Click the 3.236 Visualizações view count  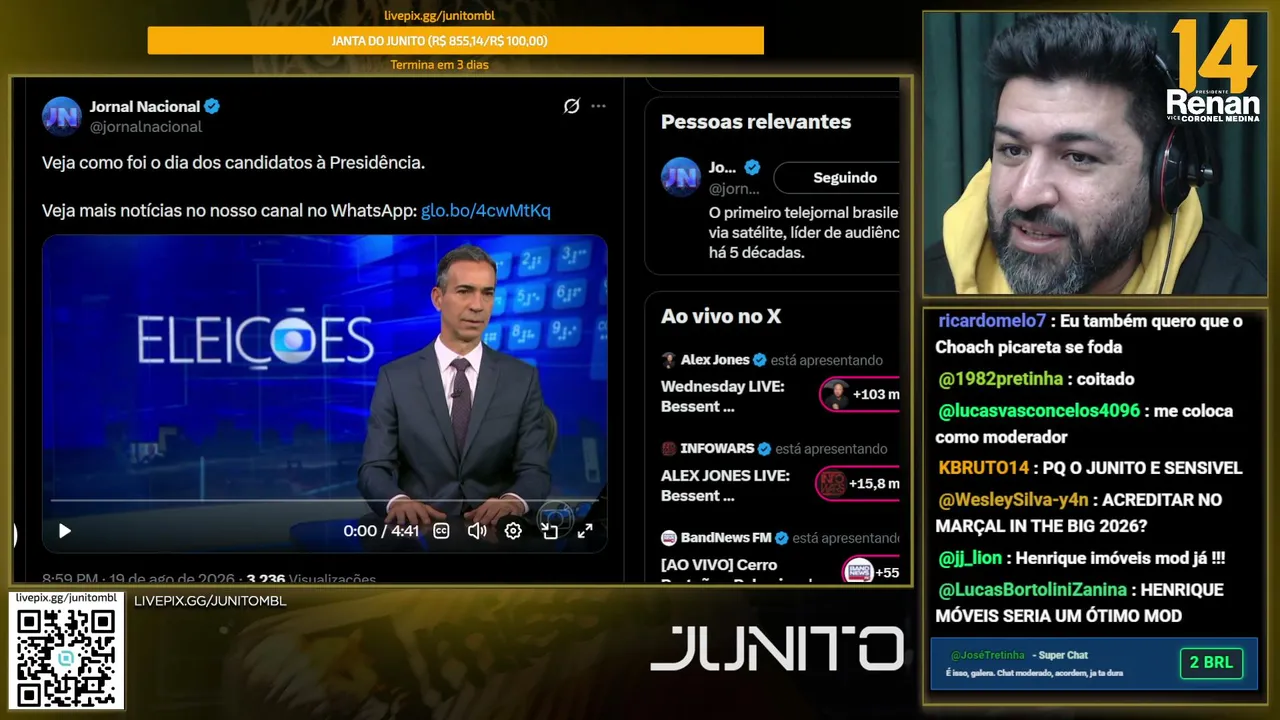(x=311, y=579)
